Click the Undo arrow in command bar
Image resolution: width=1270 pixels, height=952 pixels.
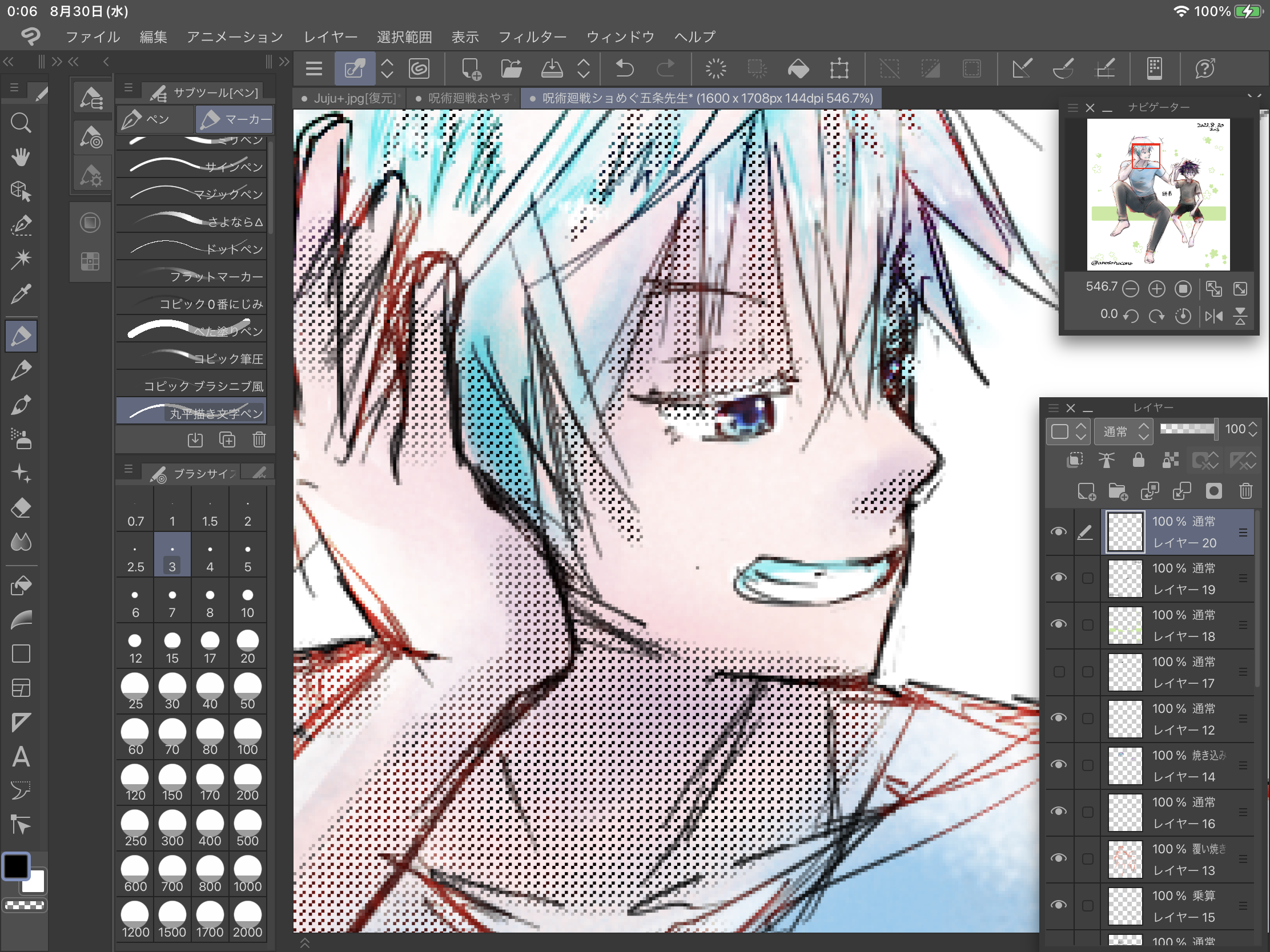(x=625, y=69)
